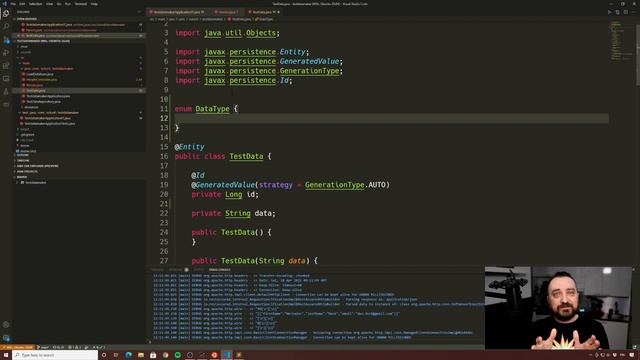Run the Java file with play icon
Image resolution: width=640 pixels, height=360 pixels.
point(609,12)
